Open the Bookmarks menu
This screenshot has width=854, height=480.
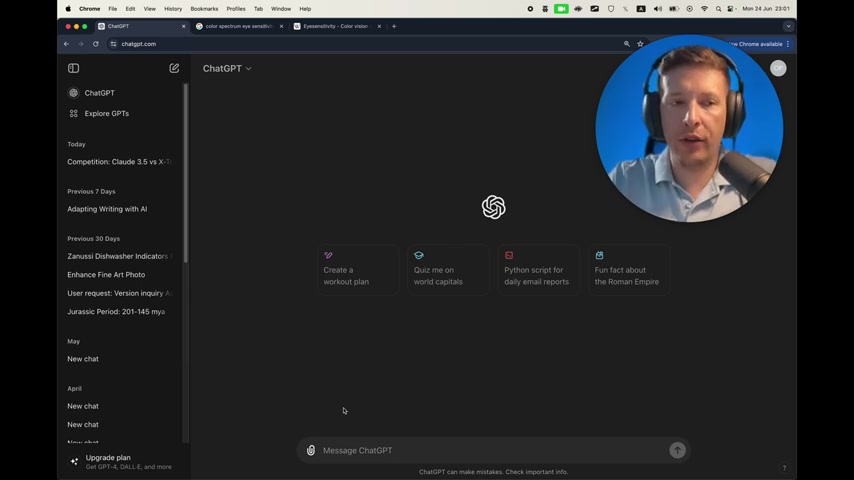[204, 9]
